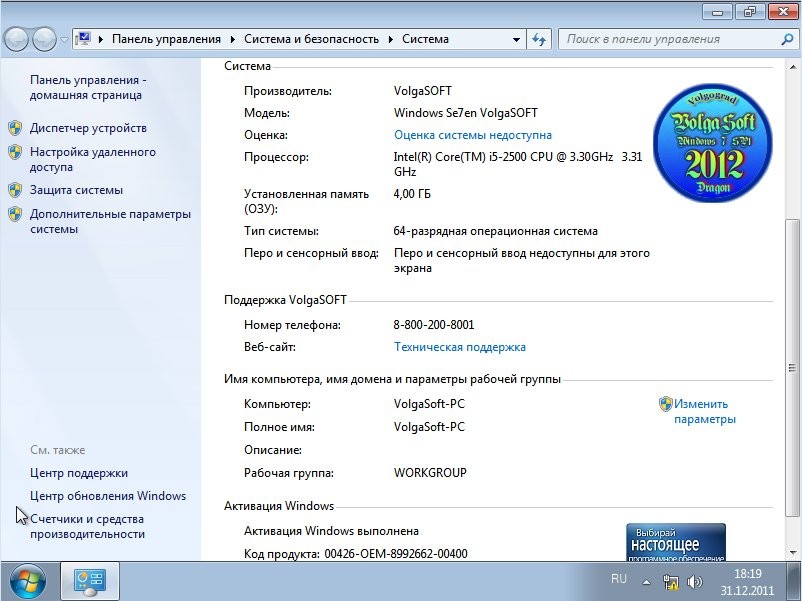The height and width of the screenshot is (601, 802).
Task: Open Дополнительные параметры системы
Action: [x=110, y=221]
